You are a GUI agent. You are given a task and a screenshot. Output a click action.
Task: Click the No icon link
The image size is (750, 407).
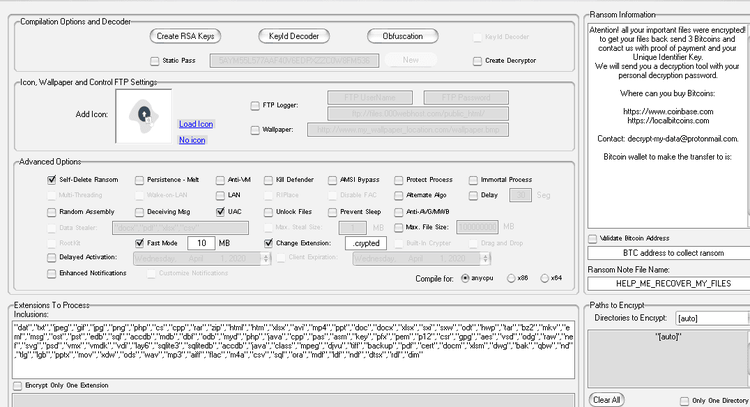pyautogui.click(x=191, y=140)
